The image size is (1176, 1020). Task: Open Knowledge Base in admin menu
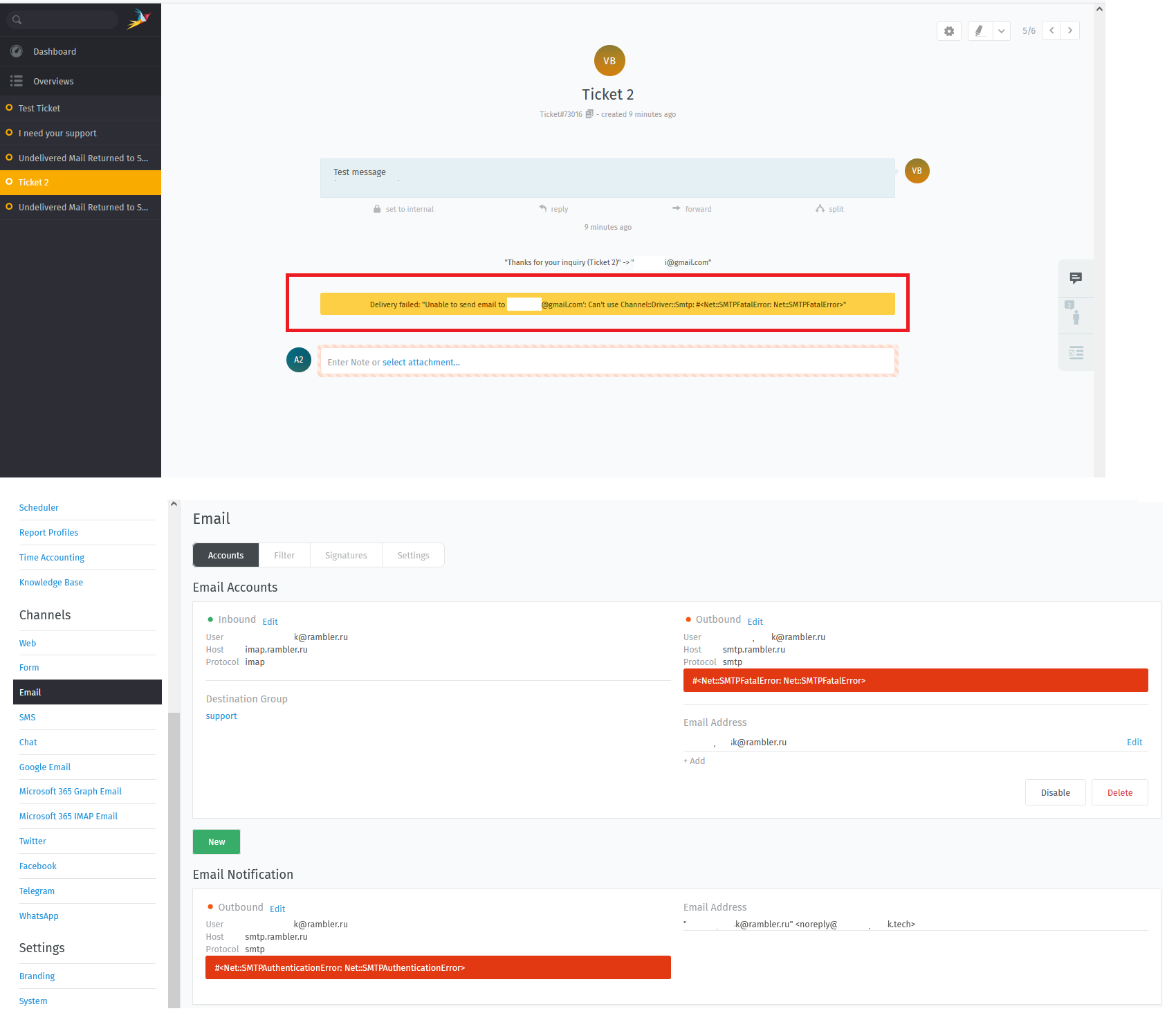pyautogui.click(x=51, y=583)
